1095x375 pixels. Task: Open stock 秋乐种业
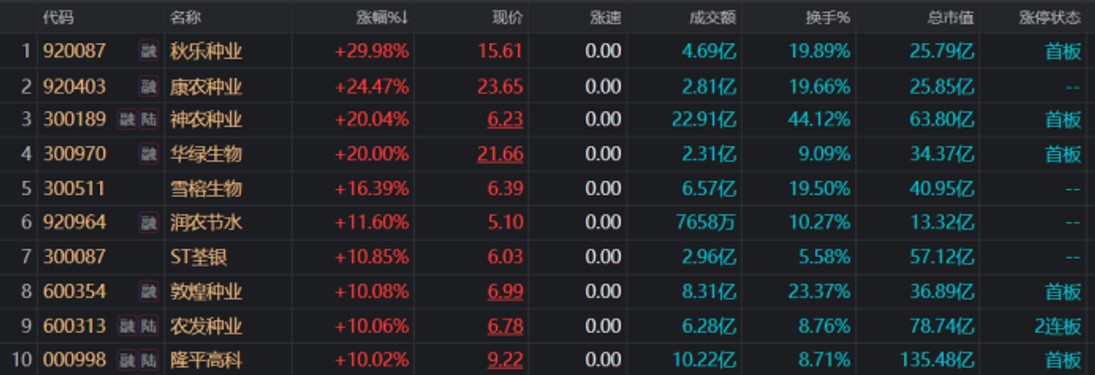[x=206, y=52]
